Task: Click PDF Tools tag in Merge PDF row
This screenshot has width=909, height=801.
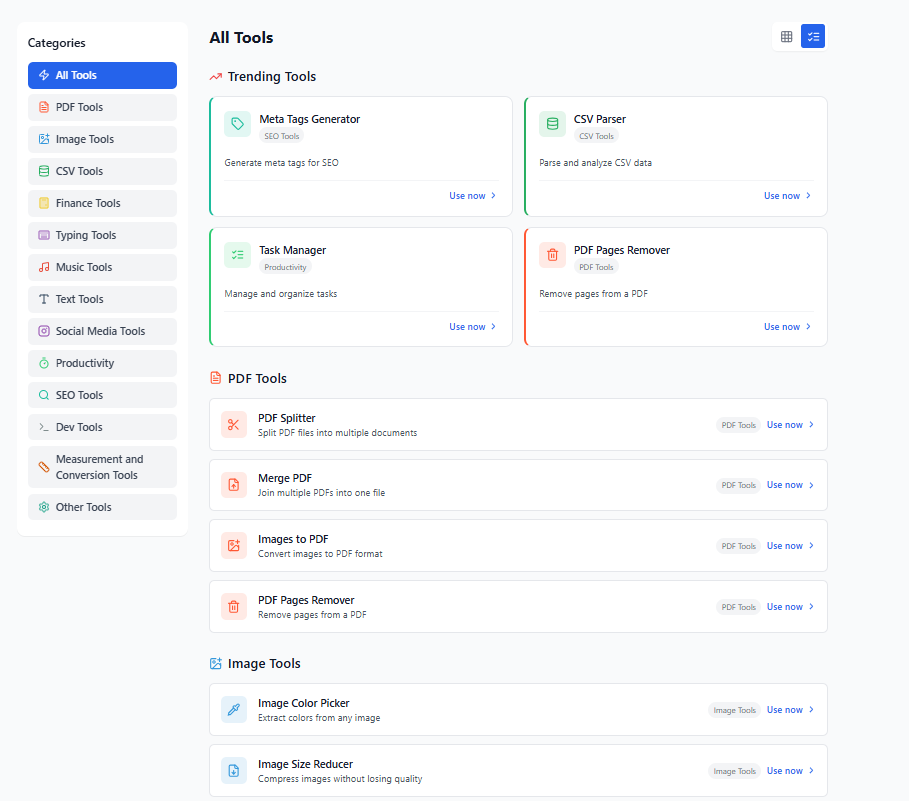Action: [x=739, y=485]
